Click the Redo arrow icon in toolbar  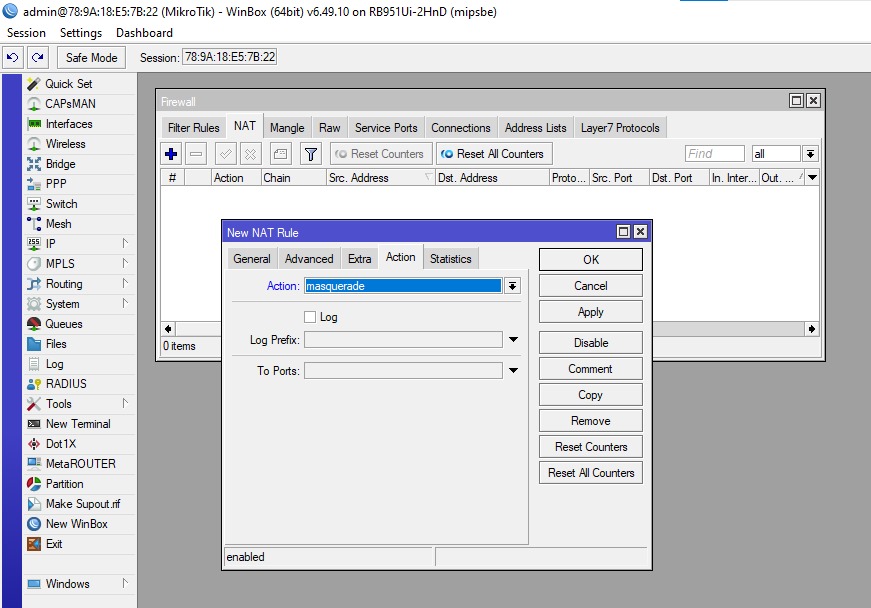click(x=37, y=57)
